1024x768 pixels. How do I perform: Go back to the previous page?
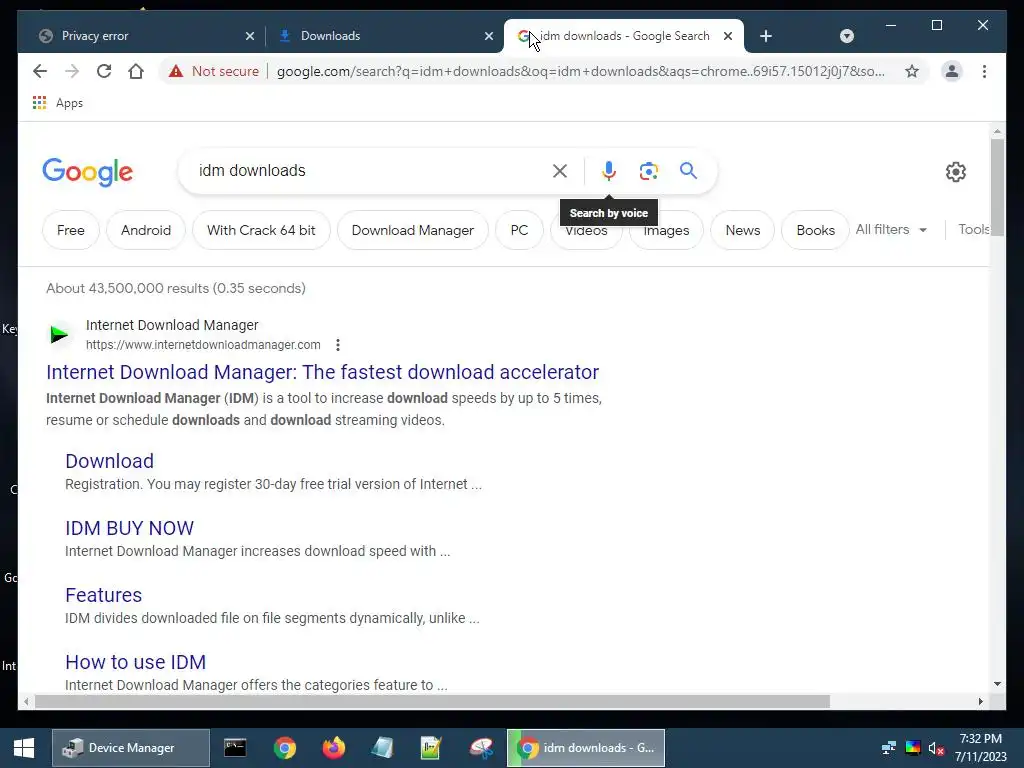point(40,71)
